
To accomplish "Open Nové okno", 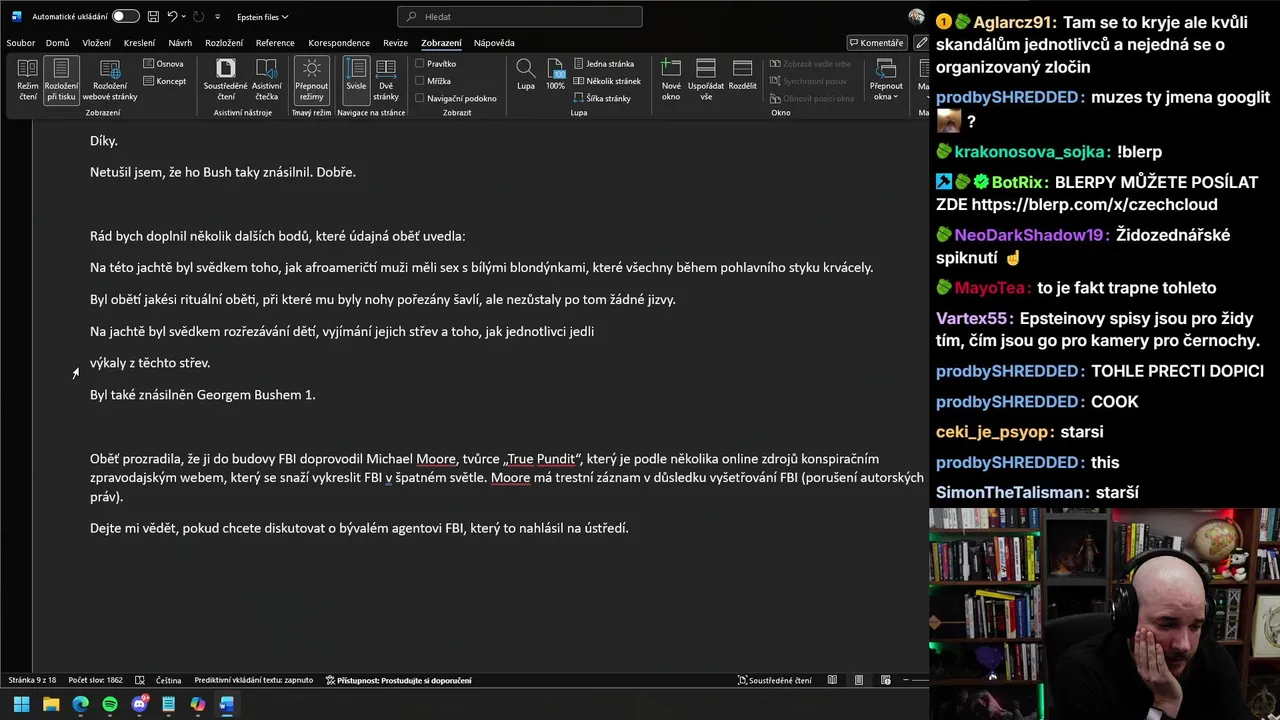I will (x=671, y=79).
